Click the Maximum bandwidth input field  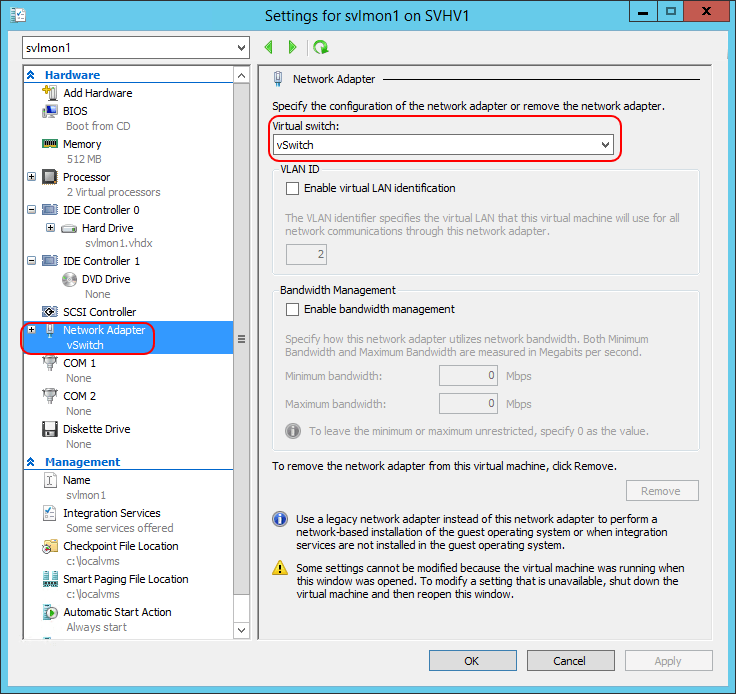click(x=468, y=404)
